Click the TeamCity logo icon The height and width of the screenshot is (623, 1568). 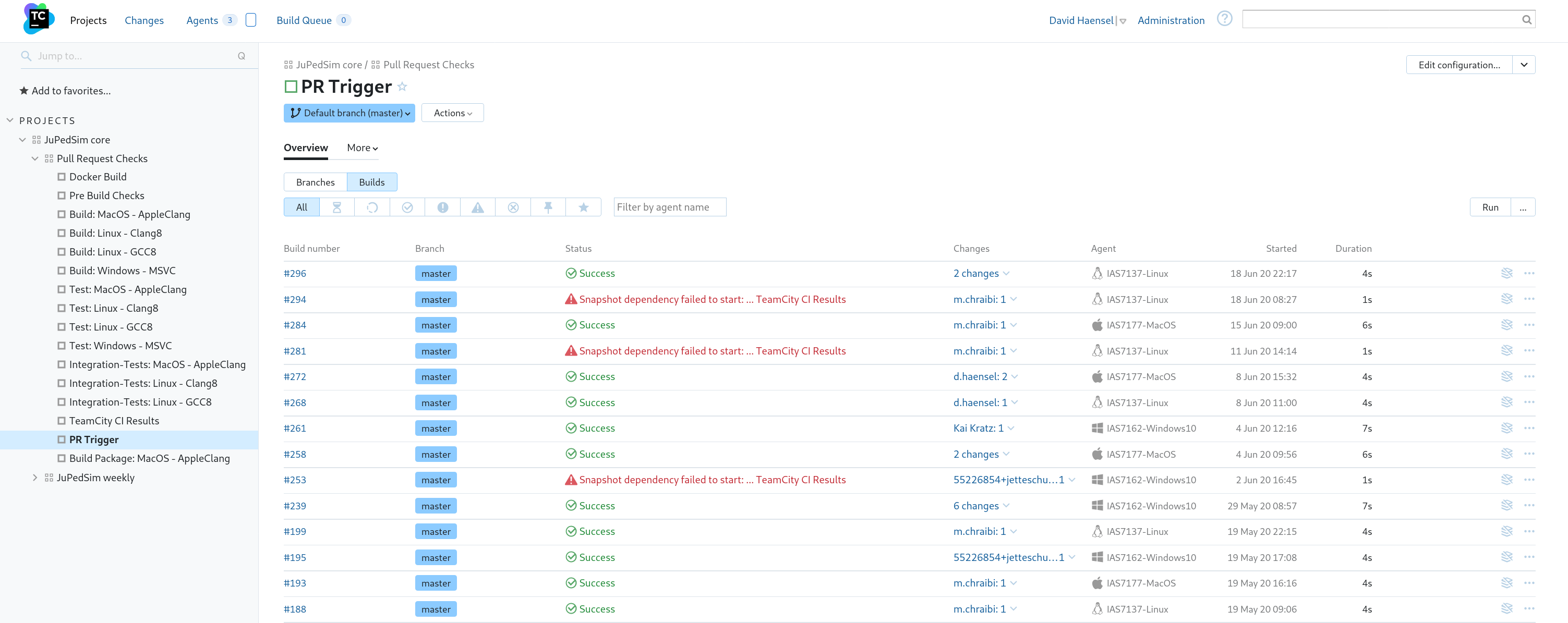point(39,18)
